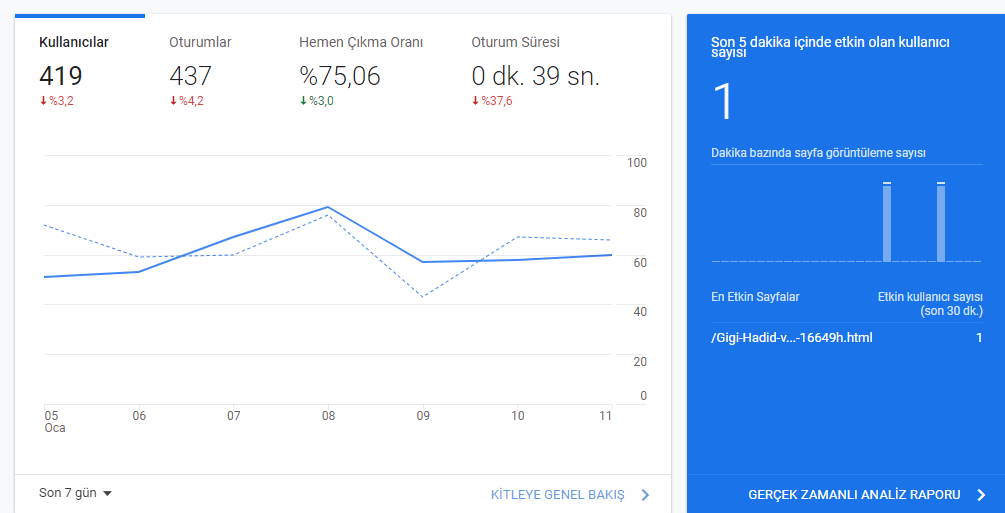Click the green down arrow under %75,06
The width and height of the screenshot is (1005, 513).
303,101
